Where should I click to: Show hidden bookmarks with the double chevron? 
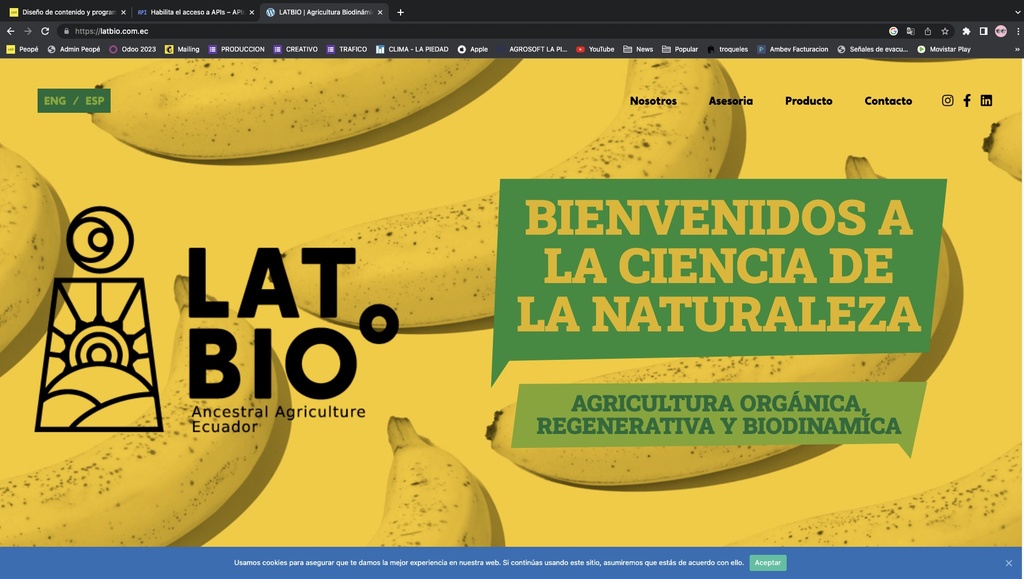1017,49
